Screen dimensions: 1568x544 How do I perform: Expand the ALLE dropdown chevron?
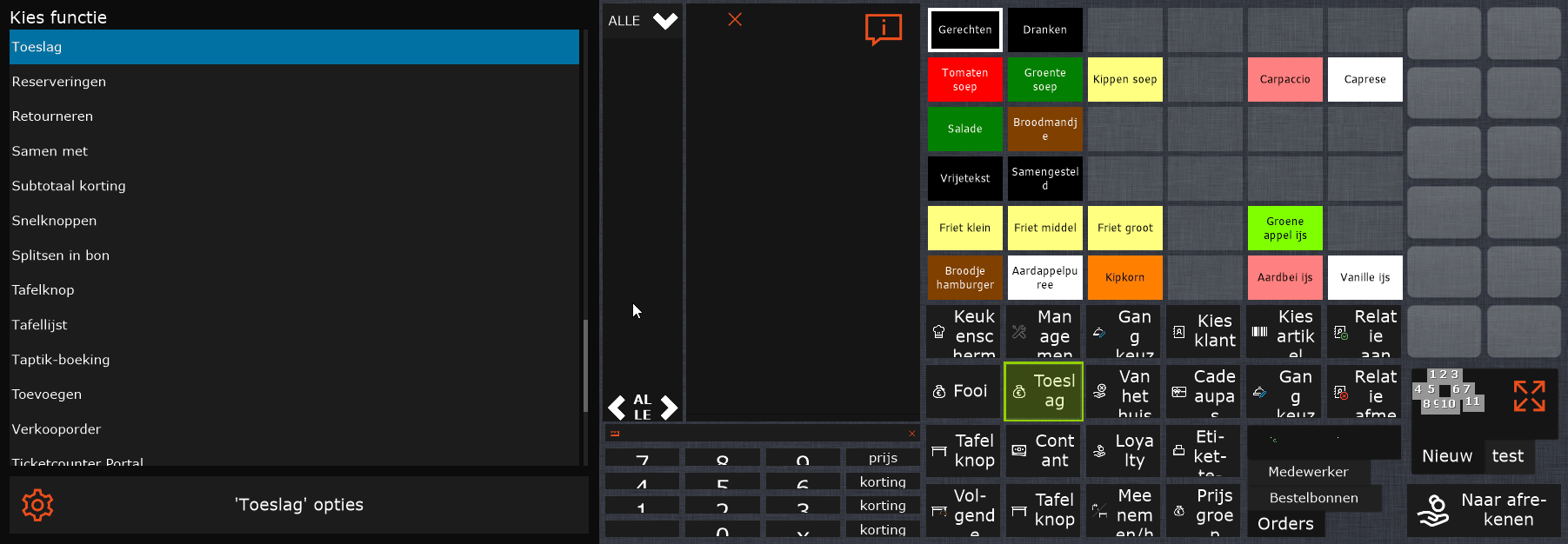[x=665, y=21]
